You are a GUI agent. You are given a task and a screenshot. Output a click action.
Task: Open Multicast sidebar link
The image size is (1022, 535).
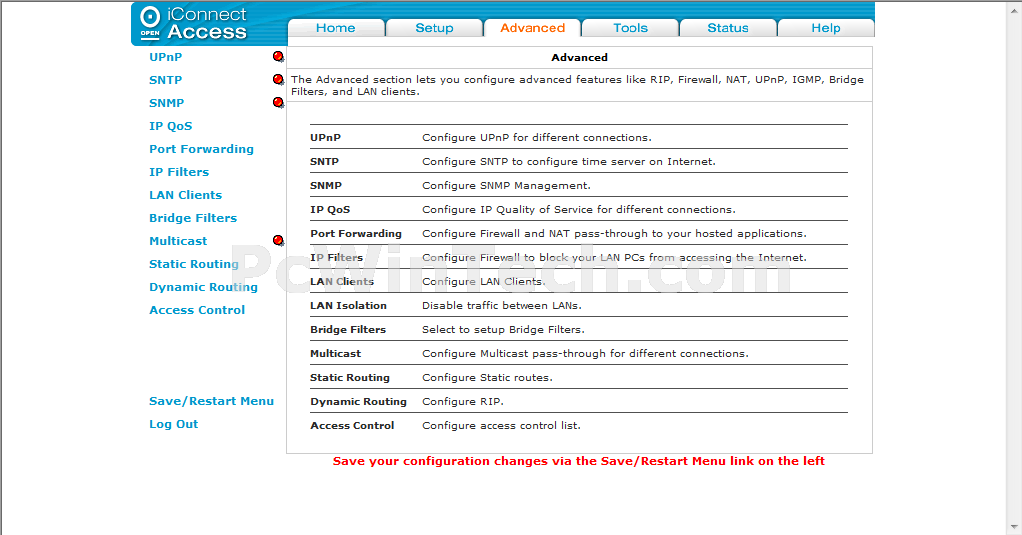coord(178,241)
